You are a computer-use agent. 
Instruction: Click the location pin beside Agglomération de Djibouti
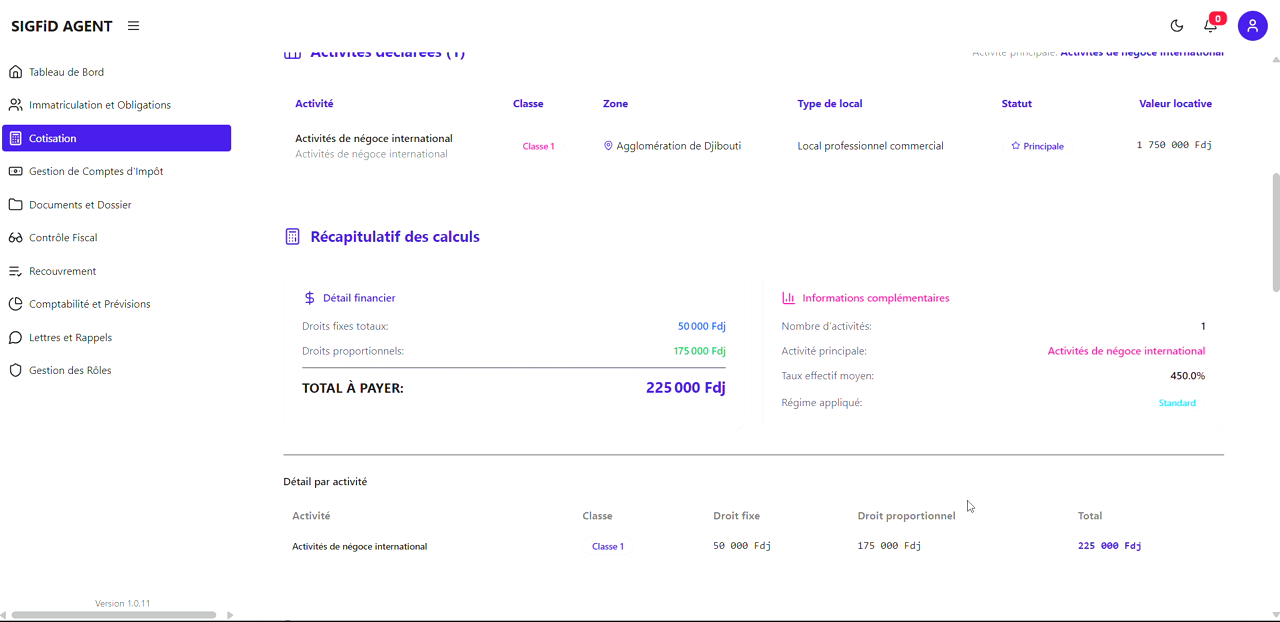coord(607,145)
